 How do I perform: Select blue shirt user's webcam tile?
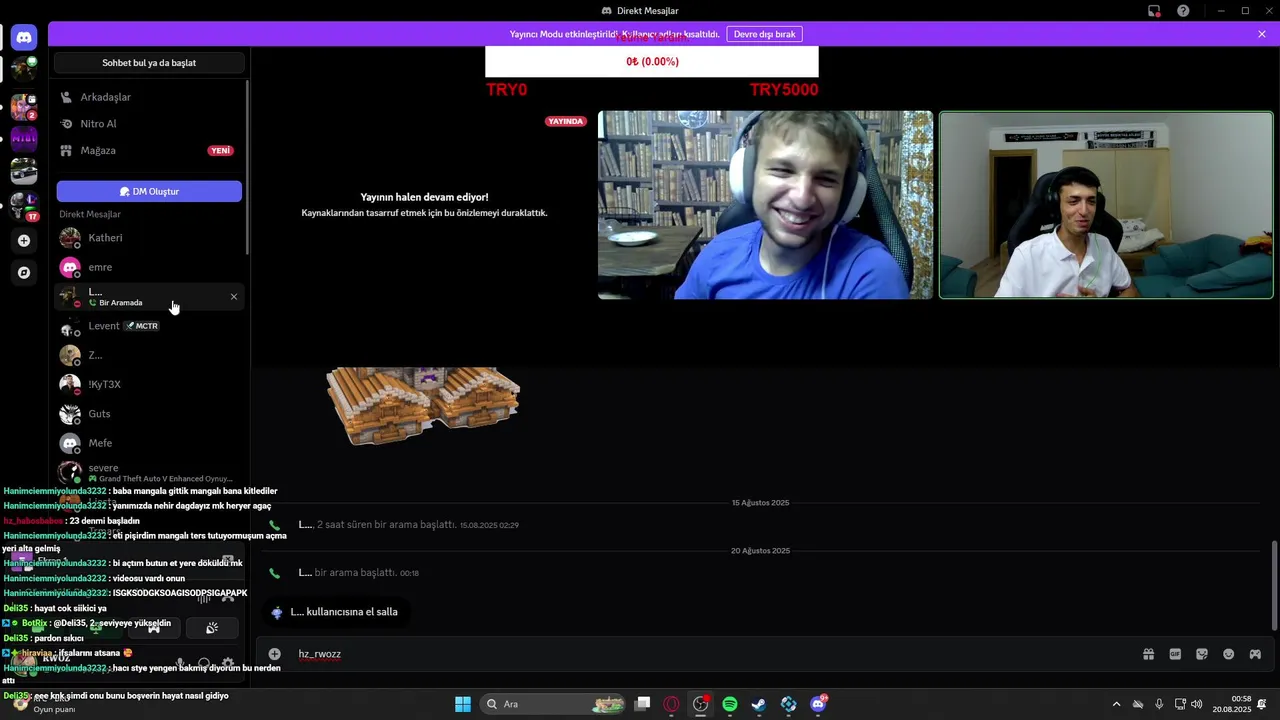(x=765, y=205)
